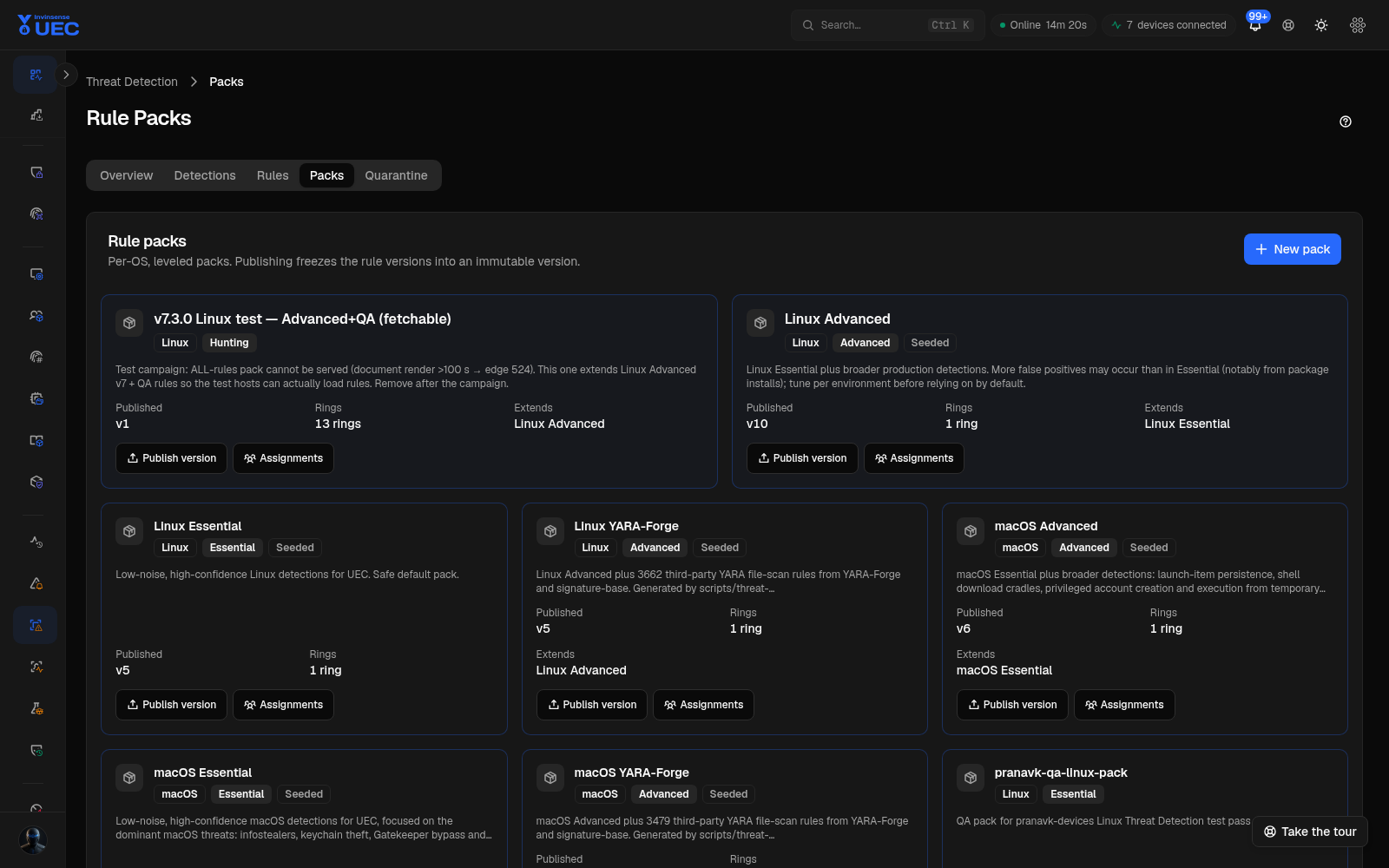
Task: Click the package icon of the macOS Advanced card
Action: (x=971, y=531)
